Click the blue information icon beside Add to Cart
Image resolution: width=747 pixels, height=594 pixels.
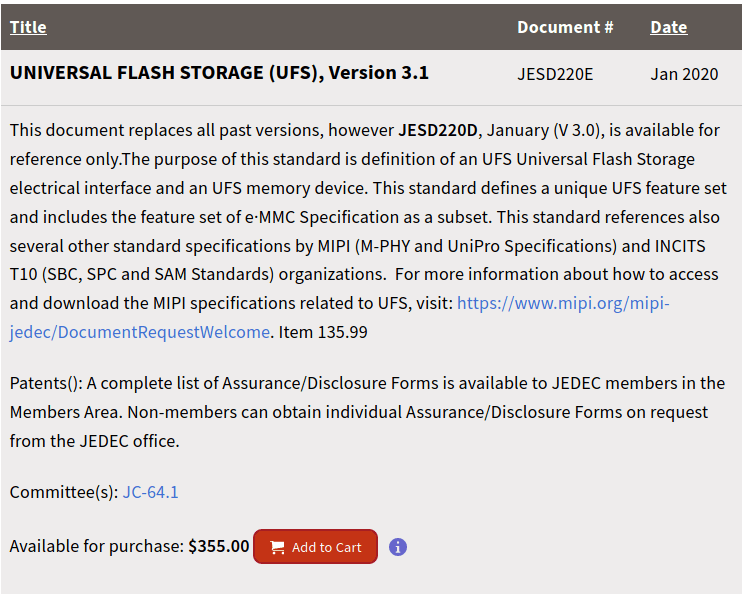[398, 547]
